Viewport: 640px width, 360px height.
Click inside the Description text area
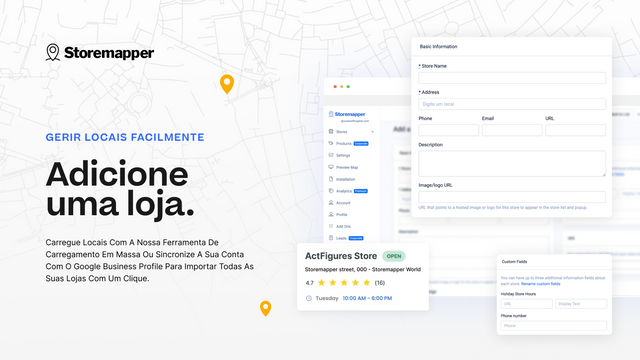pyautogui.click(x=512, y=164)
